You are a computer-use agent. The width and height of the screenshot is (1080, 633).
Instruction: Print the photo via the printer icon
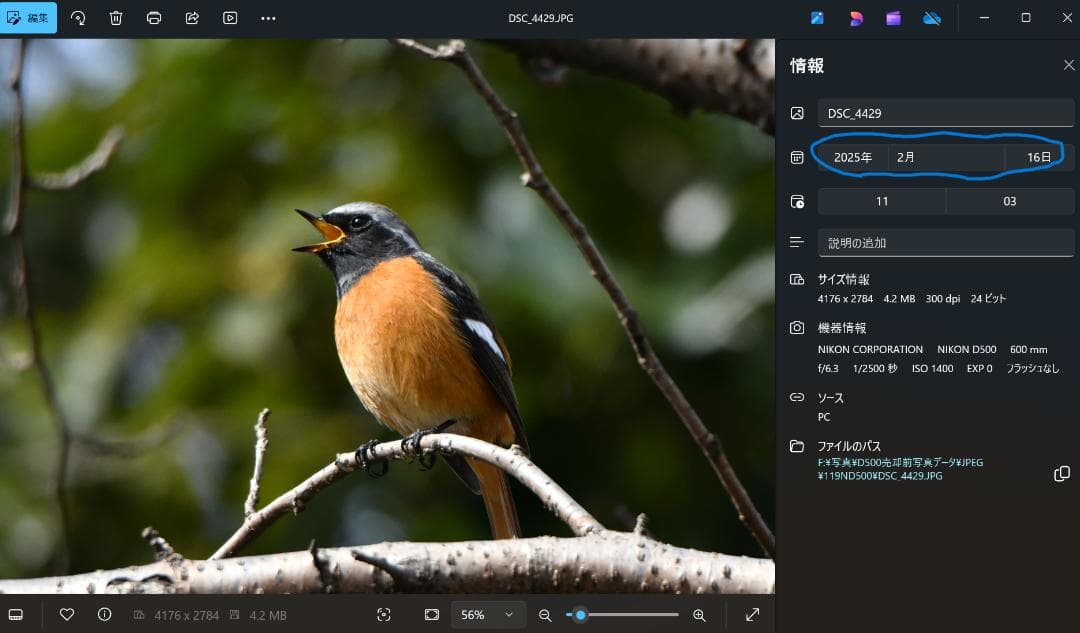pyautogui.click(x=154, y=18)
